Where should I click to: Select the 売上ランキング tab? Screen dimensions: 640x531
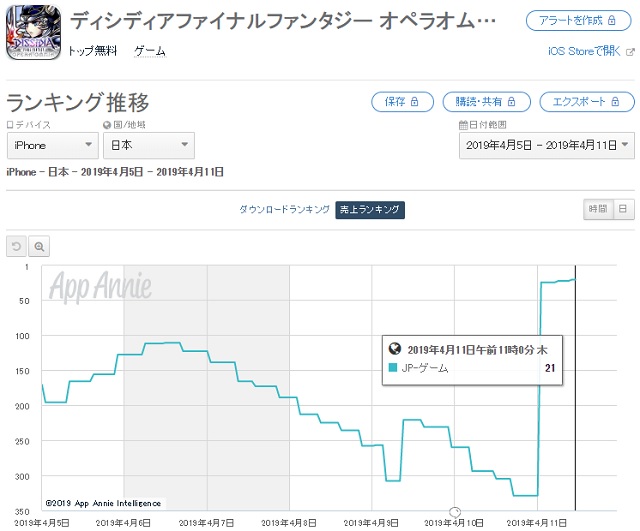[370, 210]
